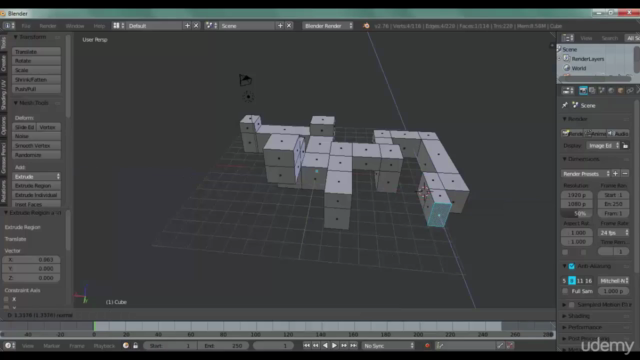The width and height of the screenshot is (640, 360).
Task: Play the animation forward
Action: 334,346
